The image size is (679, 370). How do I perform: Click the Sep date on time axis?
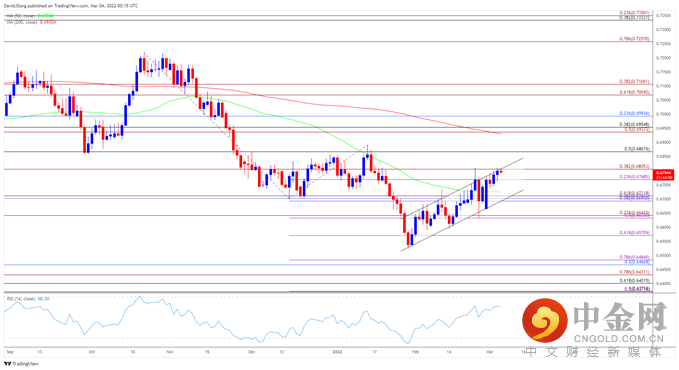coord(10,352)
